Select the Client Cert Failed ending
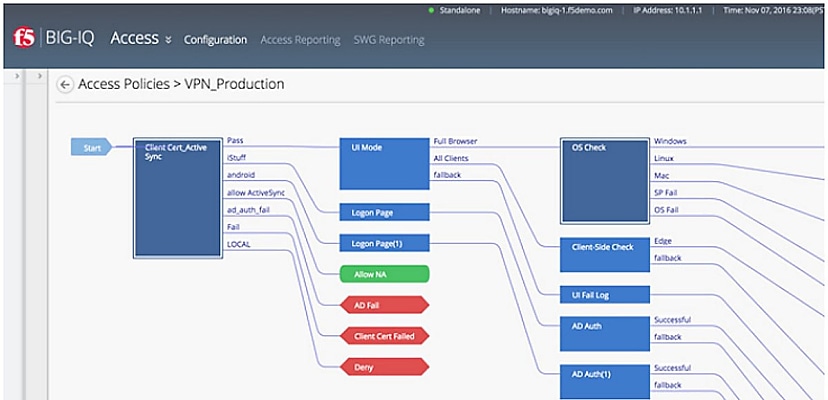The image size is (828, 400). click(x=384, y=336)
